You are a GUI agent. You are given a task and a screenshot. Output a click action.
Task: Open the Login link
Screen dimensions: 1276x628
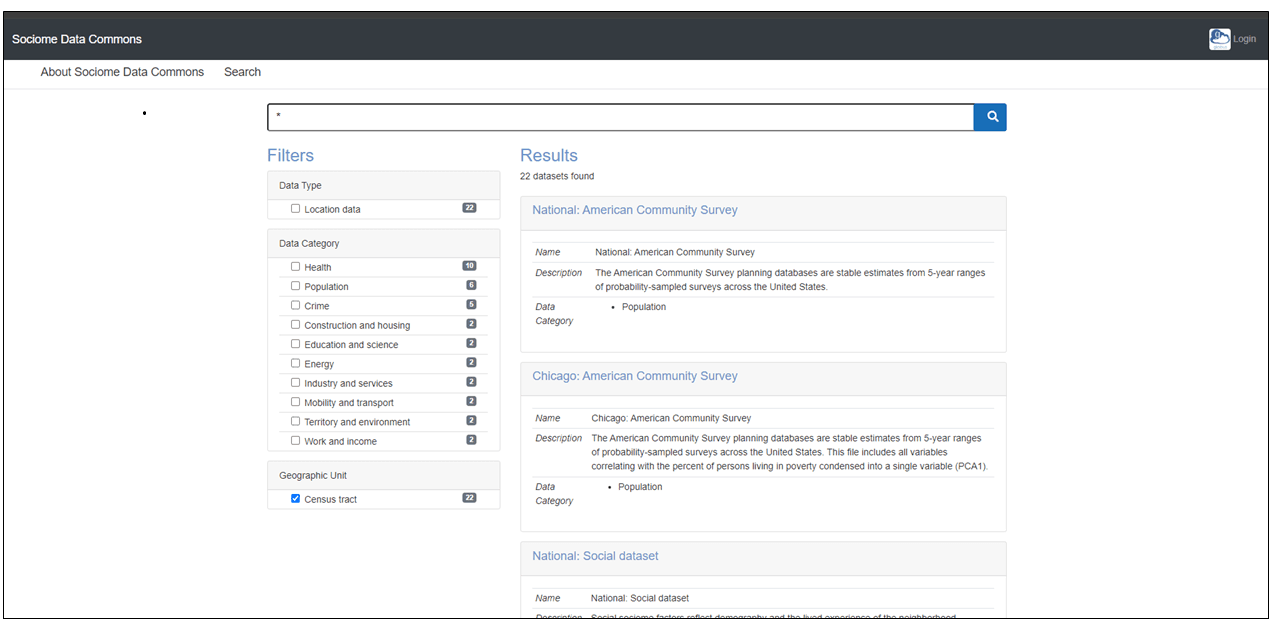pyautogui.click(x=1244, y=39)
